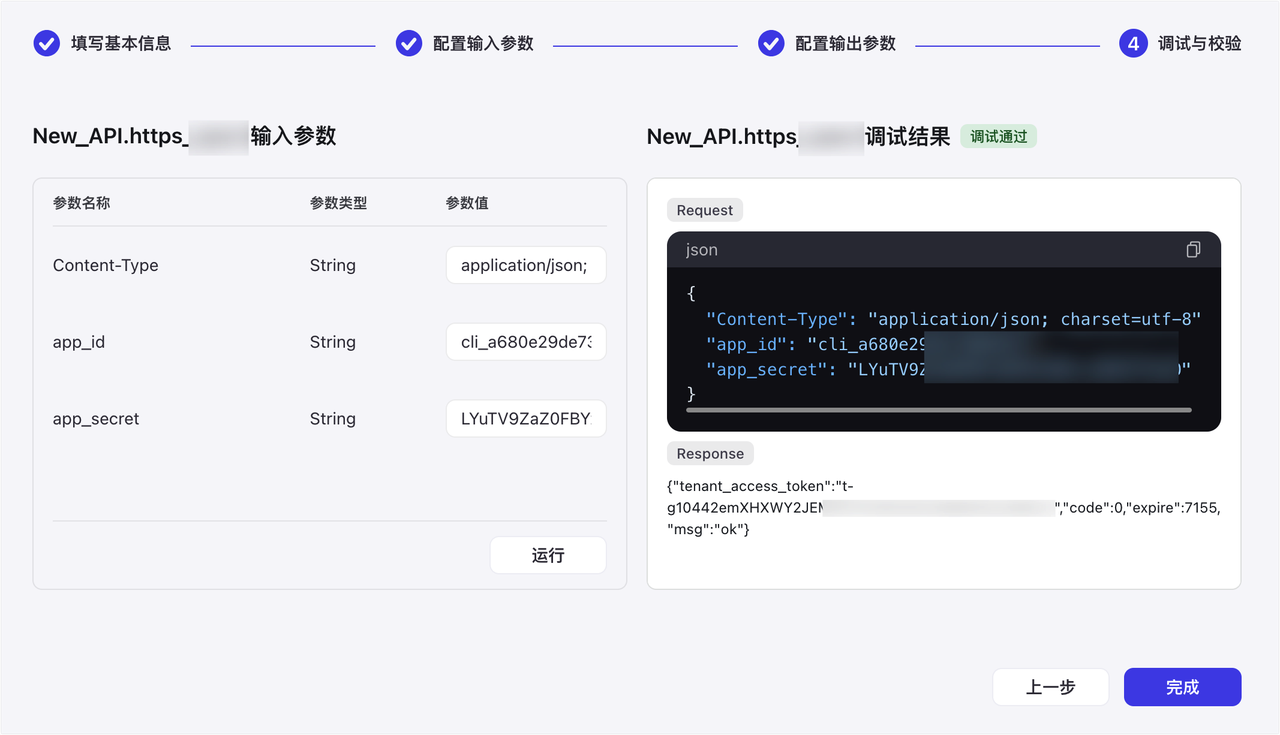Click the 调试通过 status badge
This screenshot has width=1280, height=735.
(998, 136)
